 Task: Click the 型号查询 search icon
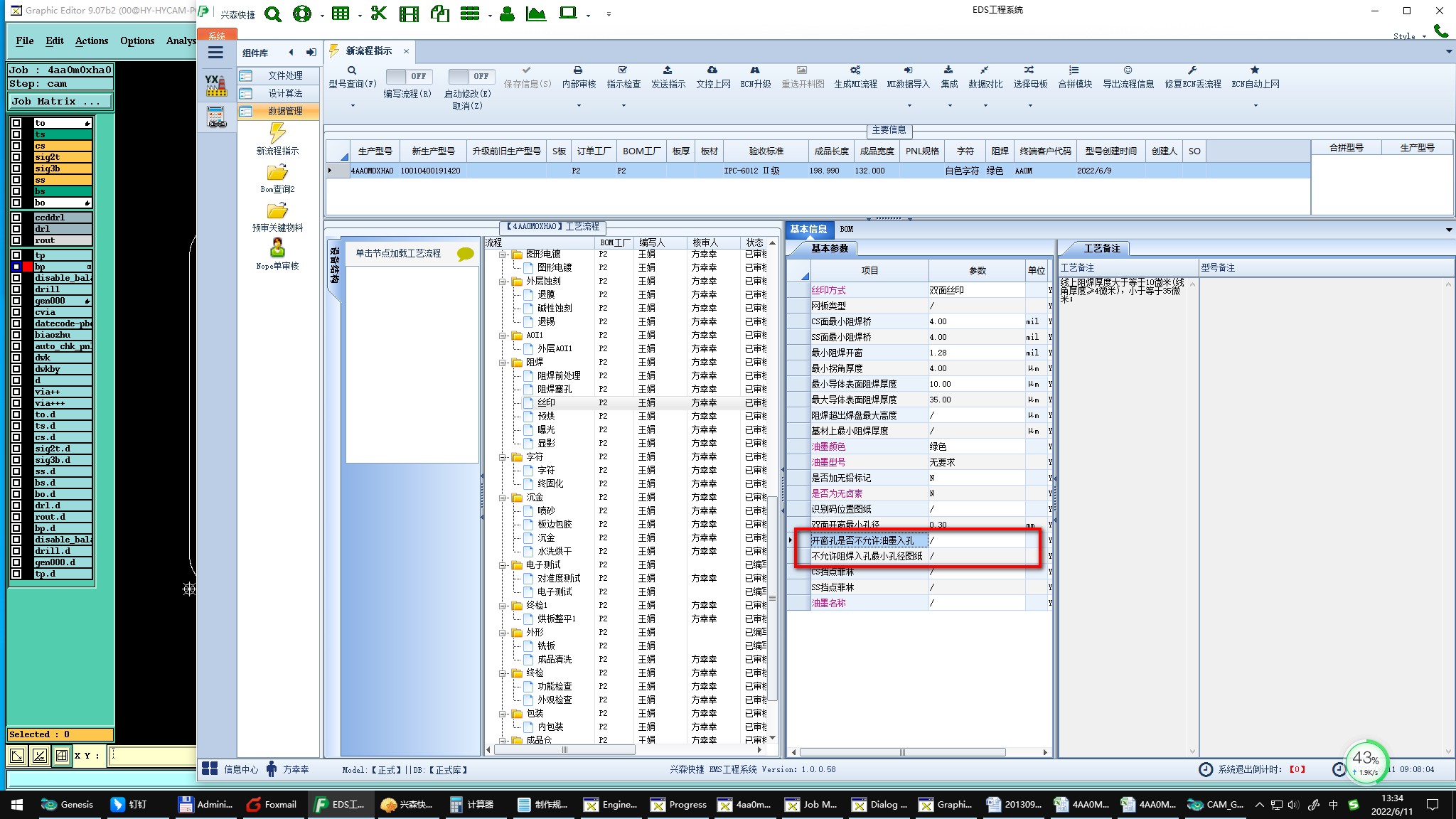(x=352, y=70)
